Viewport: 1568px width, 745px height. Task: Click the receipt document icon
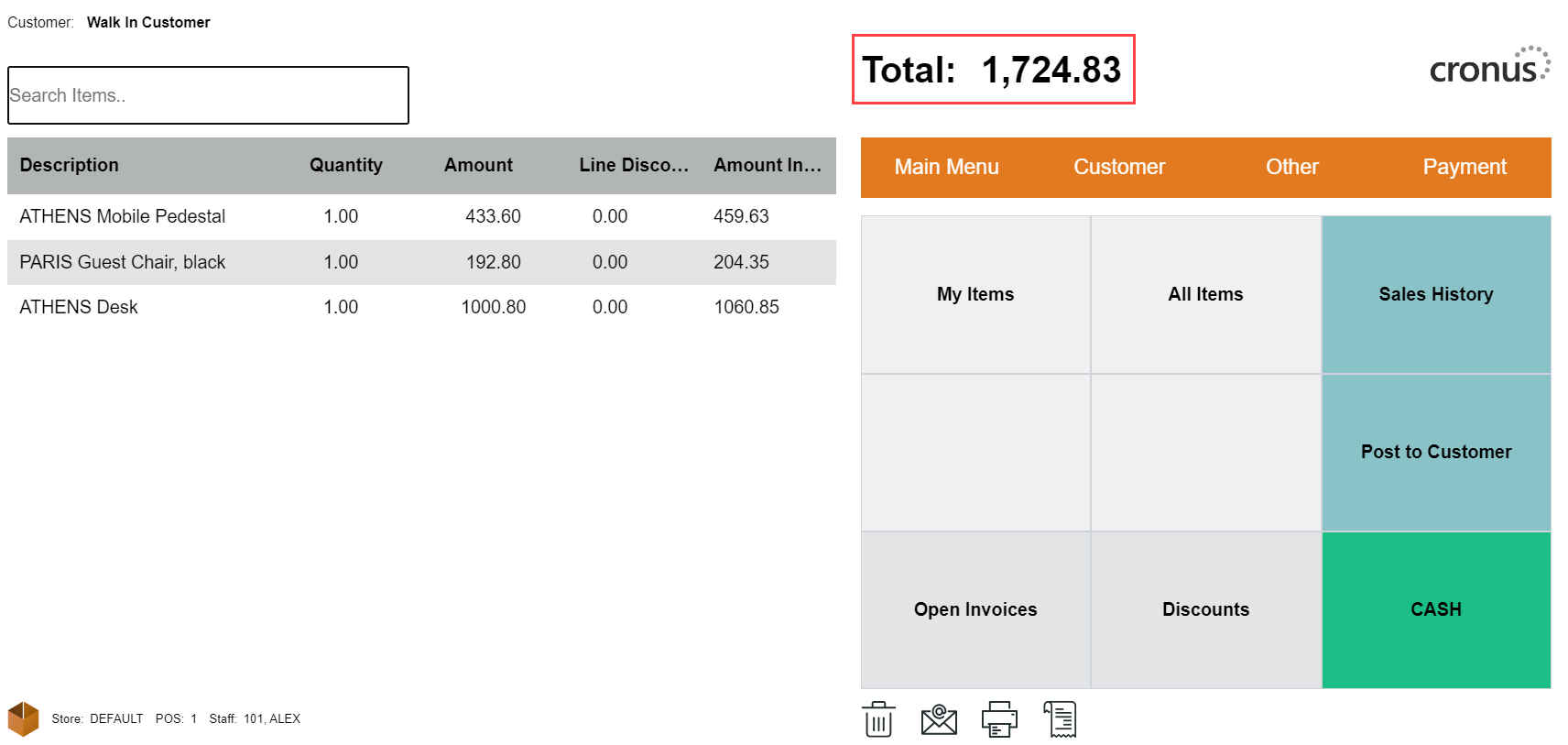tap(1060, 719)
